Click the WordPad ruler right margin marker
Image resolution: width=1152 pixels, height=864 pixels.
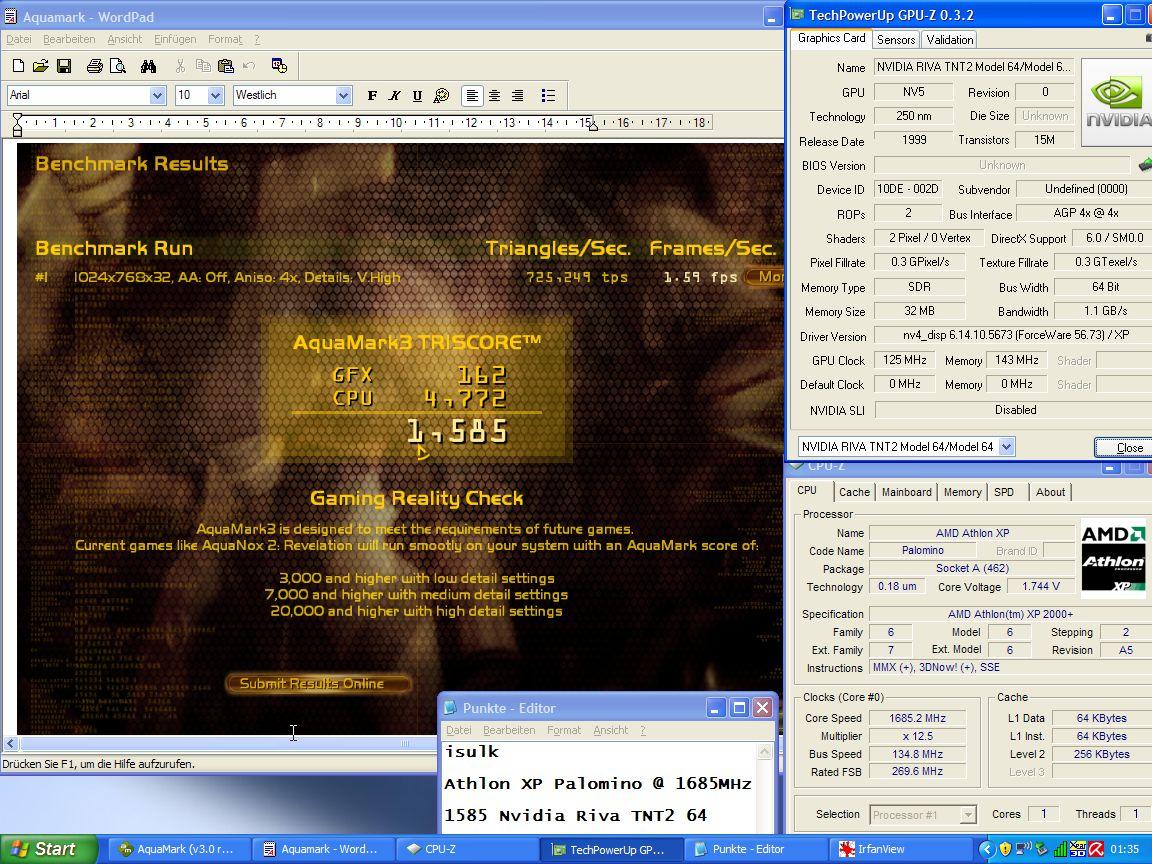click(593, 126)
